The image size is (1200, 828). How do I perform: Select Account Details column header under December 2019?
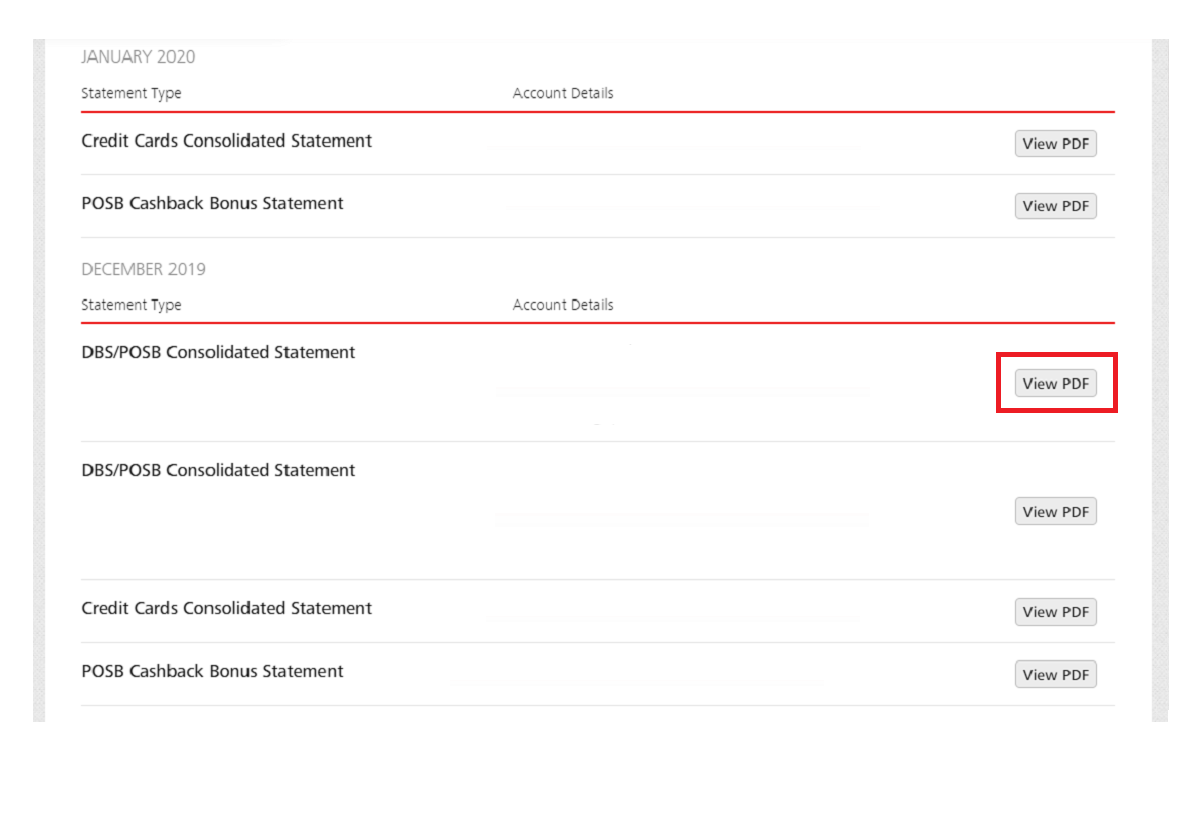(563, 305)
